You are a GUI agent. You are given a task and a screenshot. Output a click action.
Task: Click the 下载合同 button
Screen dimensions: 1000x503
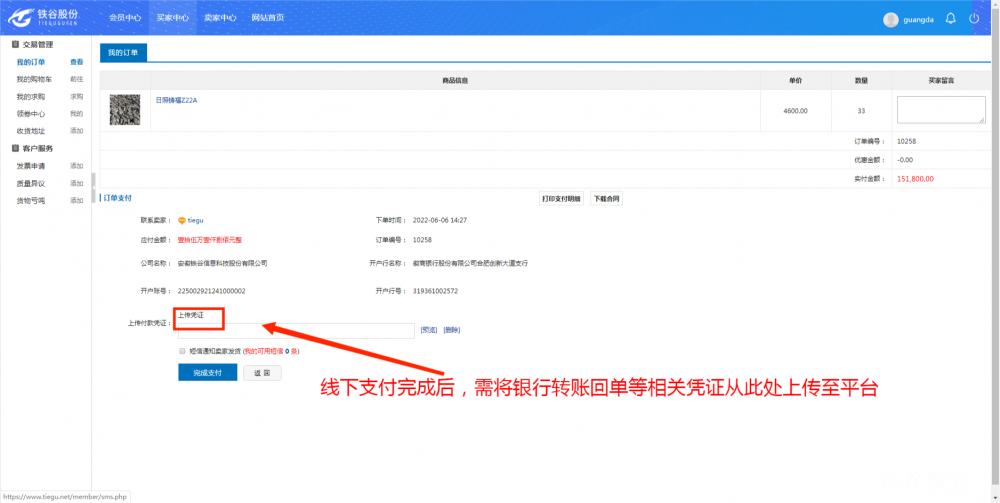606,198
